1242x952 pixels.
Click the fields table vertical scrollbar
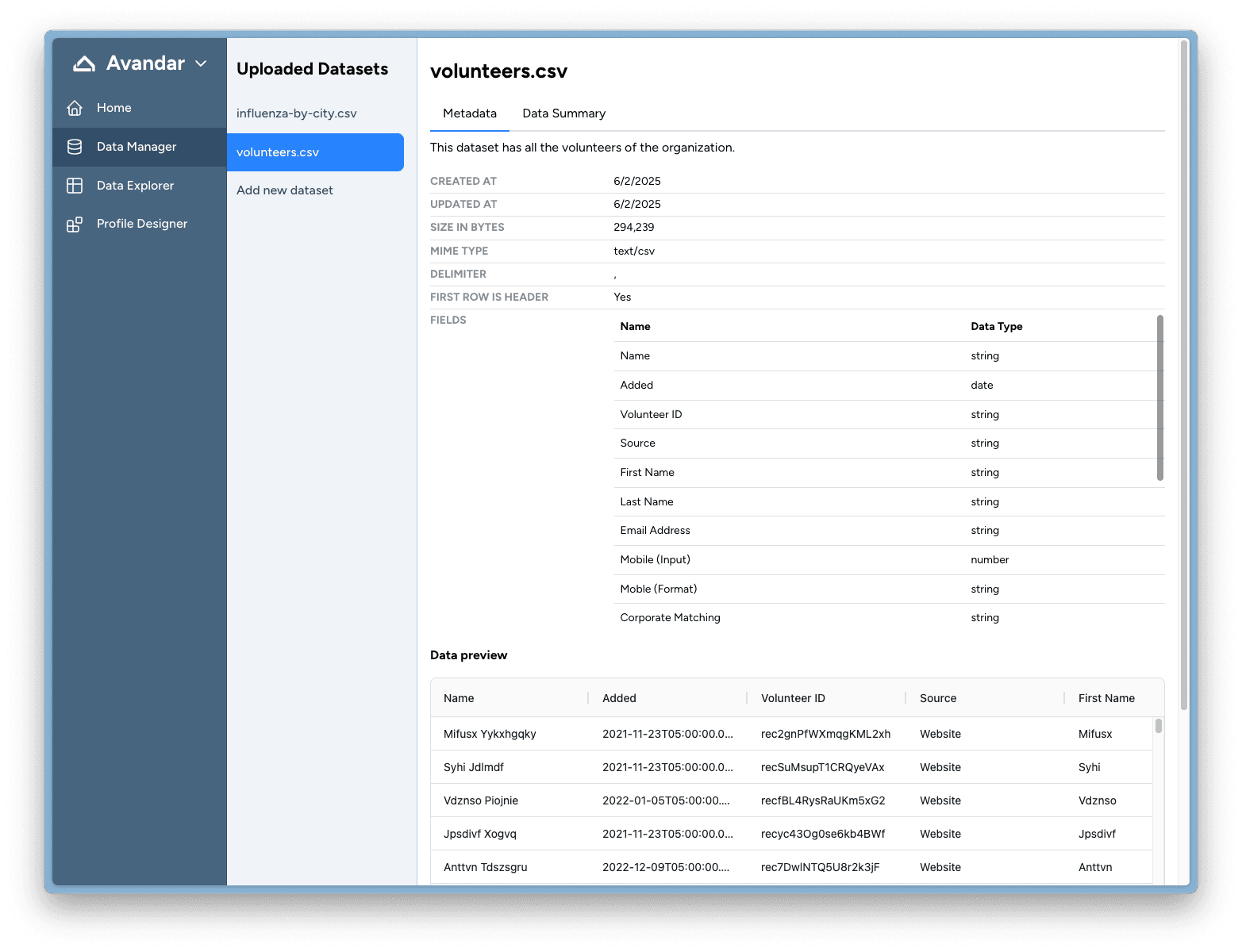click(x=1159, y=397)
